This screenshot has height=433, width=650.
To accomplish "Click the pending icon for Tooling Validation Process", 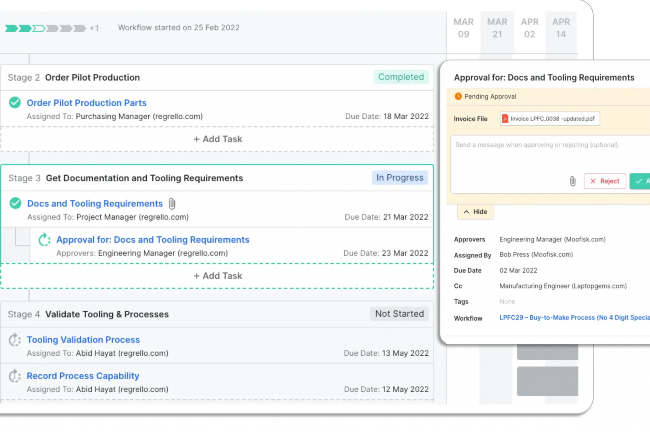I will [x=15, y=340].
